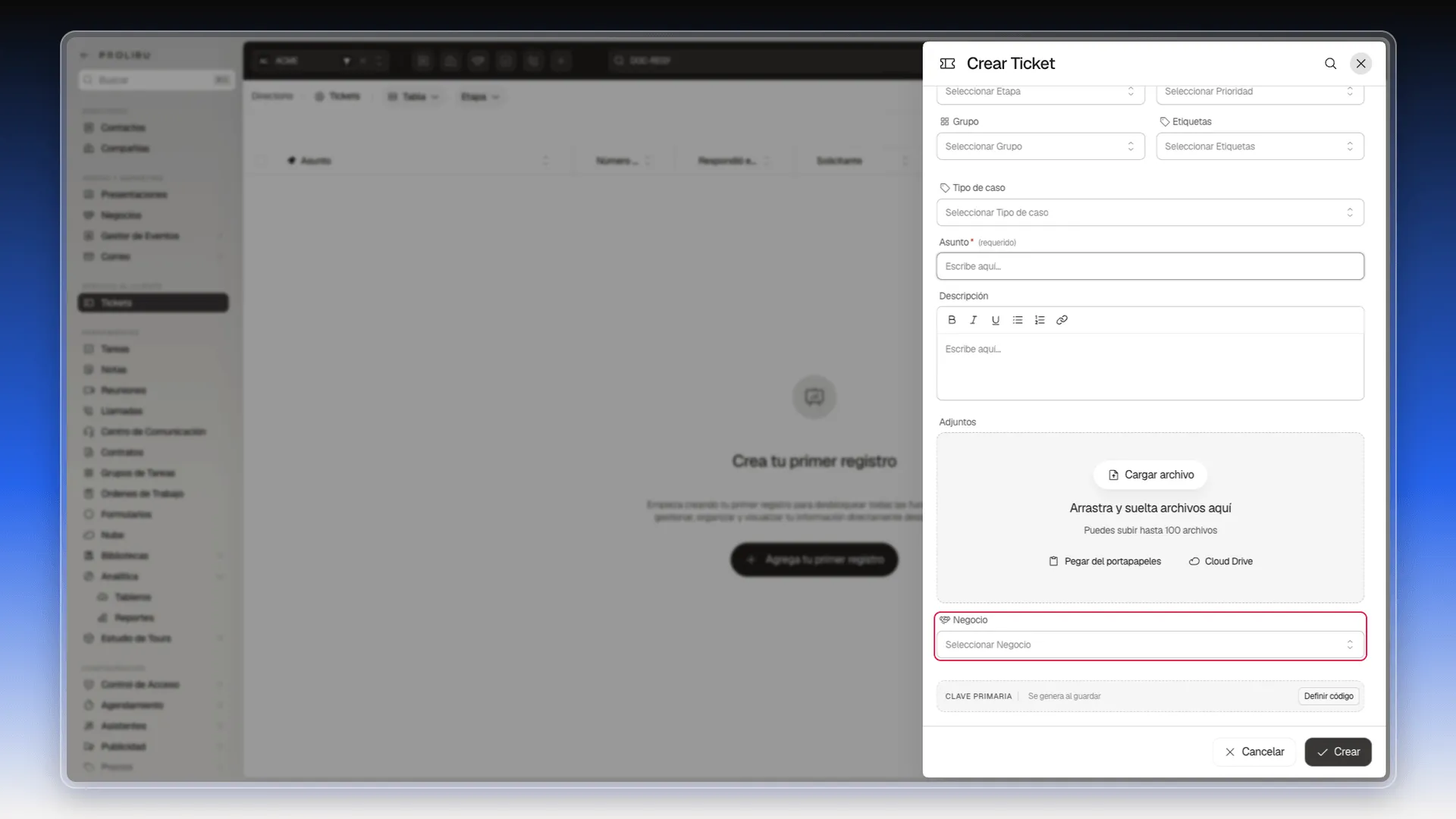Choose Pegar del portapapeles option

1105,561
